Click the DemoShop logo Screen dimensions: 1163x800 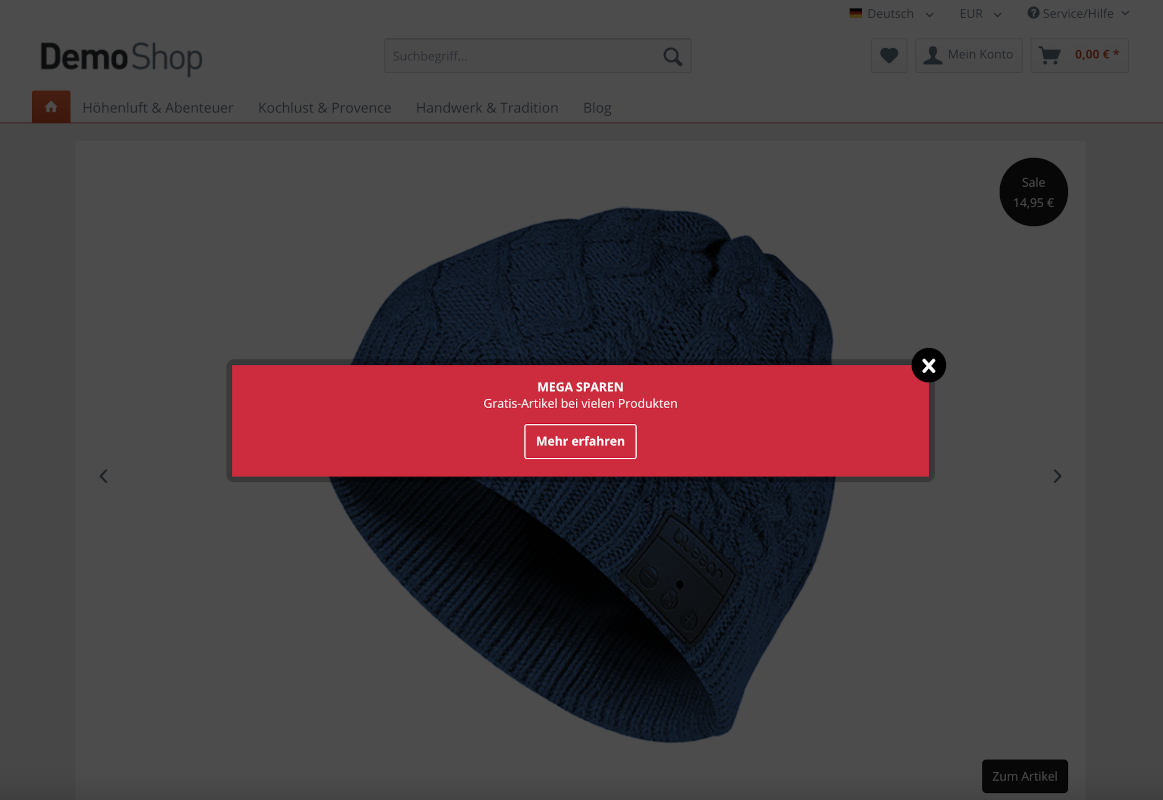121,58
